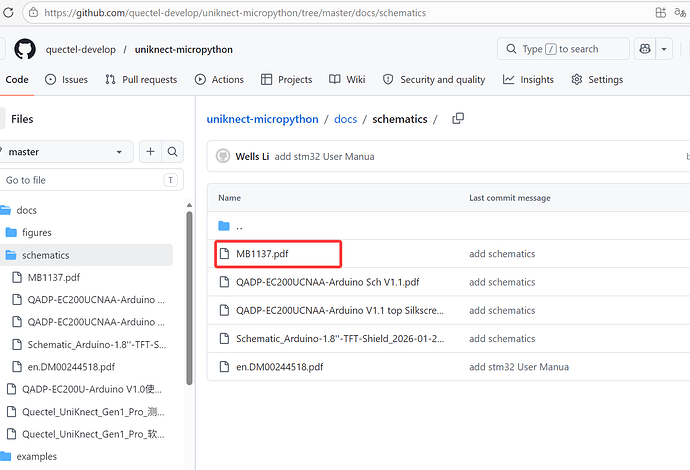Click the Name column header
This screenshot has height=470, width=690.
[x=229, y=198]
